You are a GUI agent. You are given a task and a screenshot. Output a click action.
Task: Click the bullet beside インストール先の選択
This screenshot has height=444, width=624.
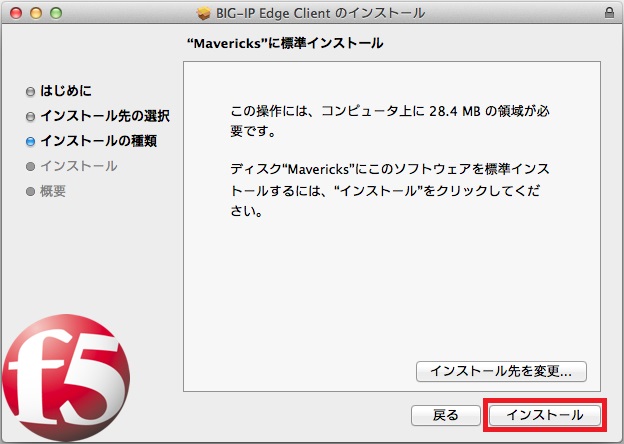click(x=30, y=117)
